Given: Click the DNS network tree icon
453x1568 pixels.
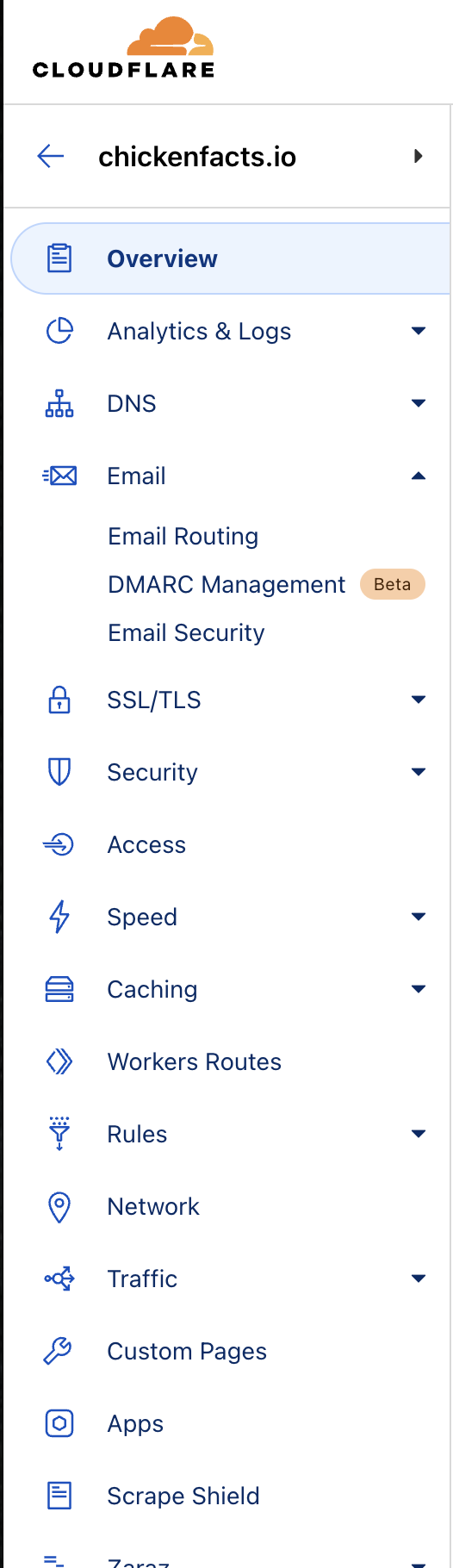Looking at the screenshot, I should click(x=59, y=403).
